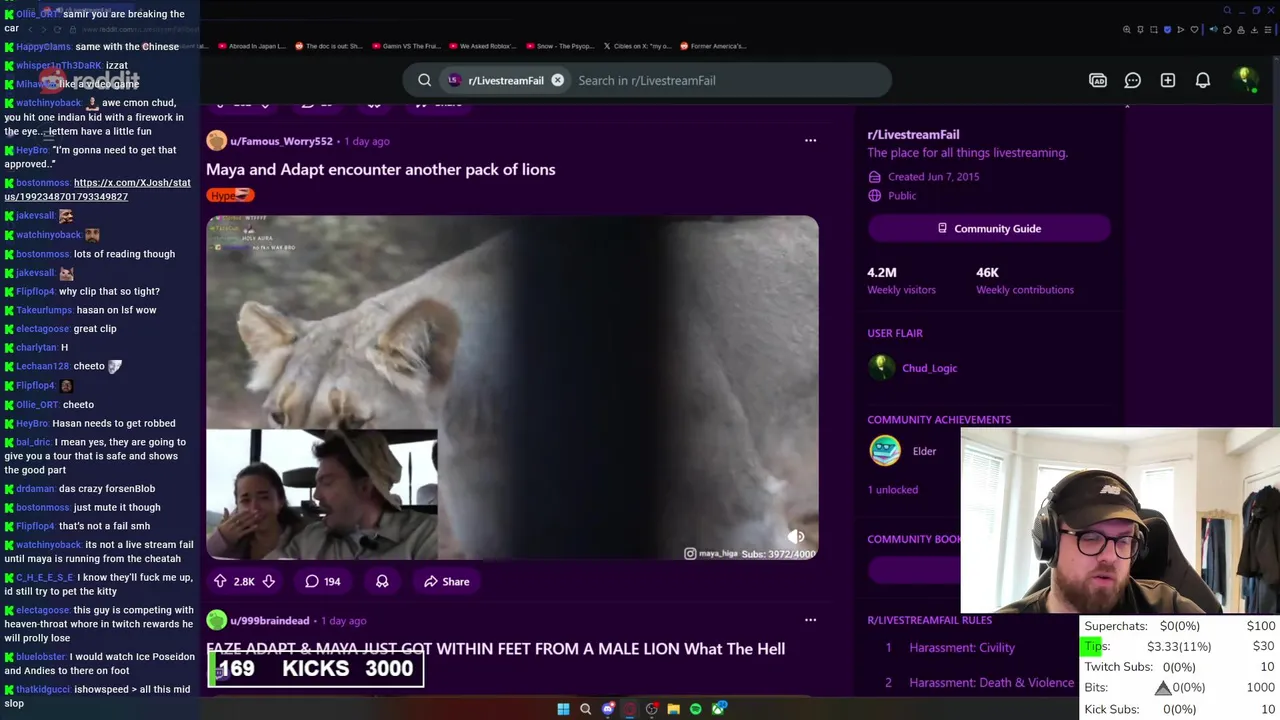Downvote the Maya and Adapt post

268,581
